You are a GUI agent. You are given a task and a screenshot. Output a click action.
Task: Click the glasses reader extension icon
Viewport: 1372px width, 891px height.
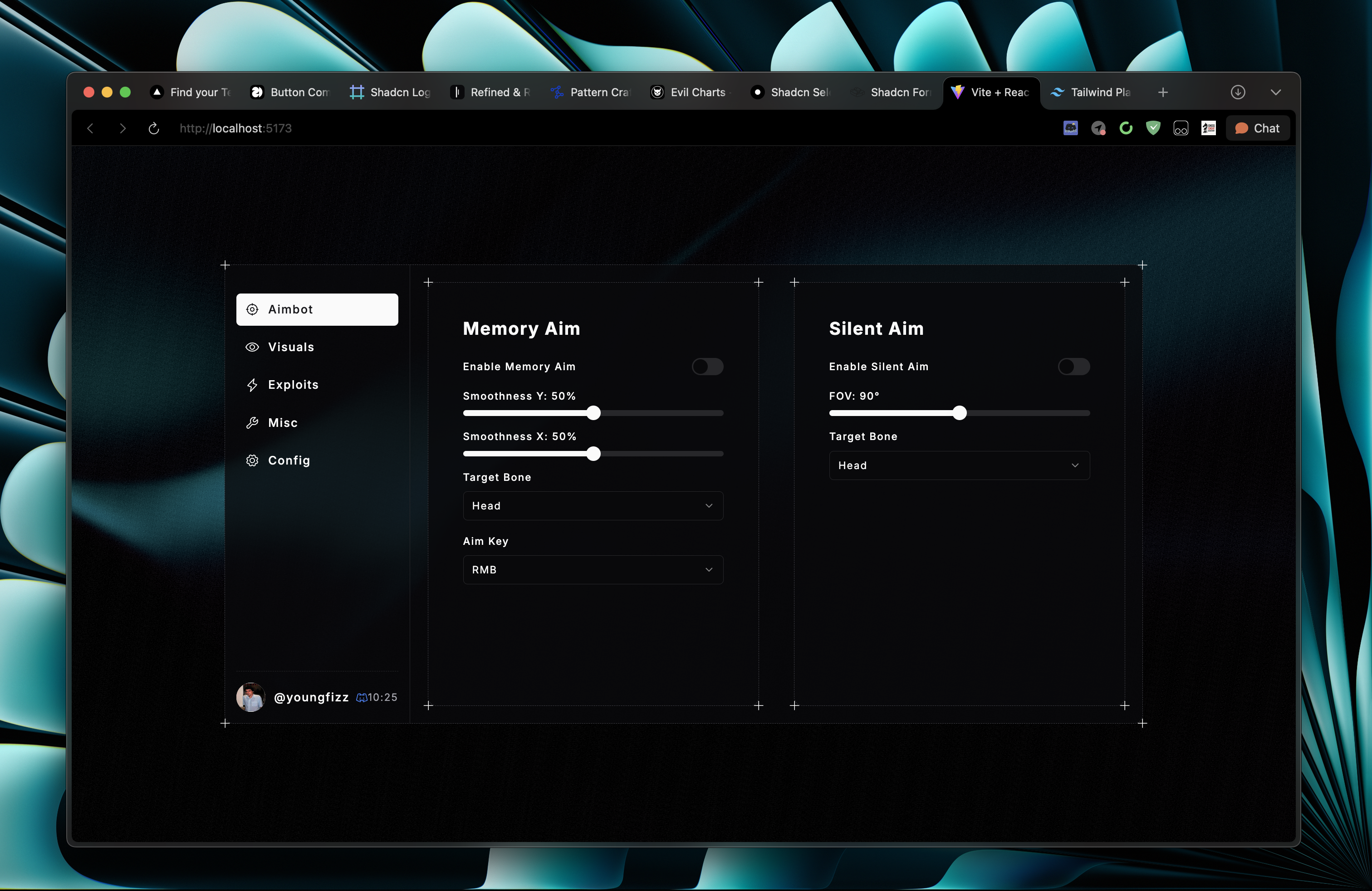point(1181,128)
